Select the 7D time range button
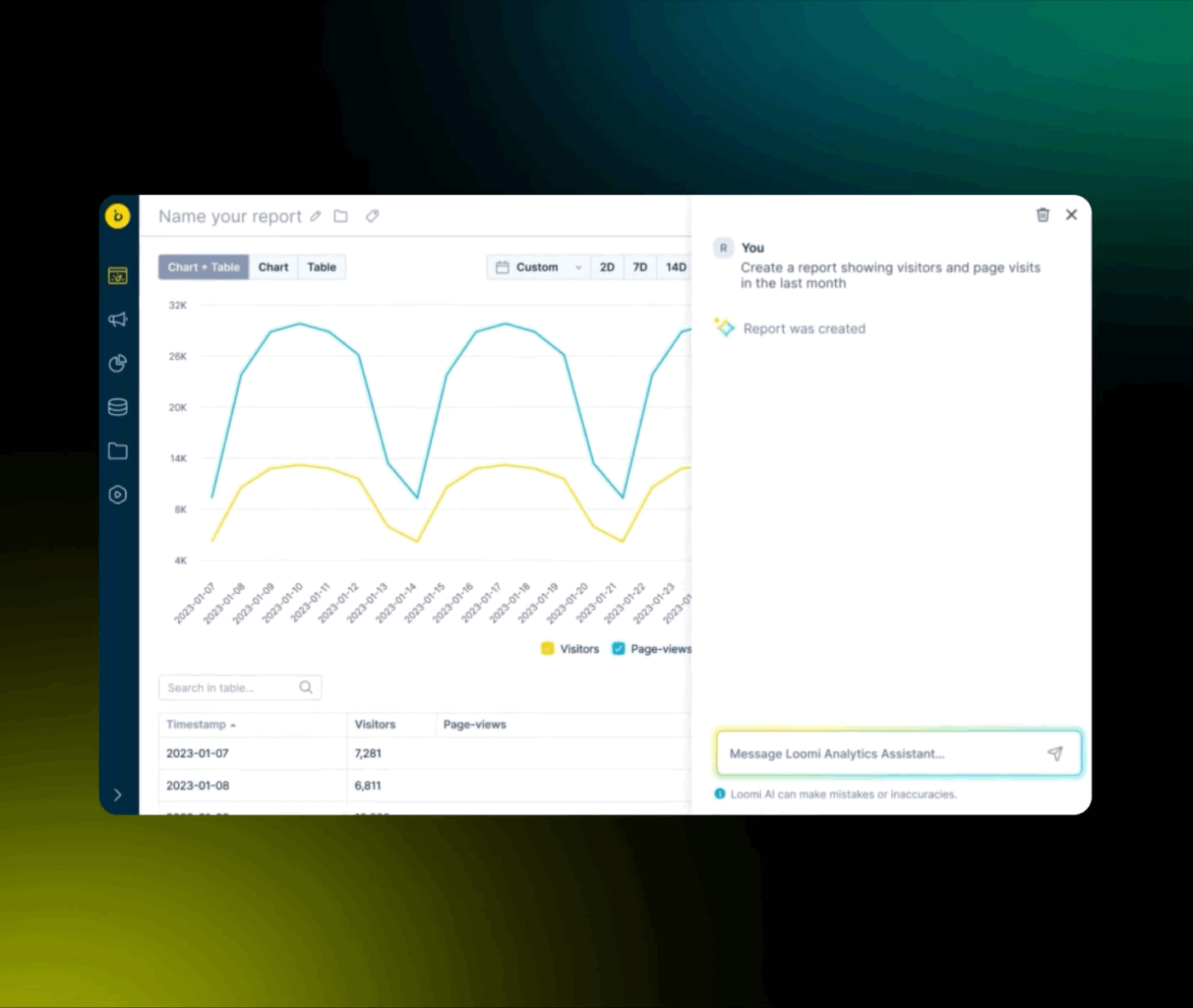The width and height of the screenshot is (1193, 1008). pyautogui.click(x=640, y=268)
